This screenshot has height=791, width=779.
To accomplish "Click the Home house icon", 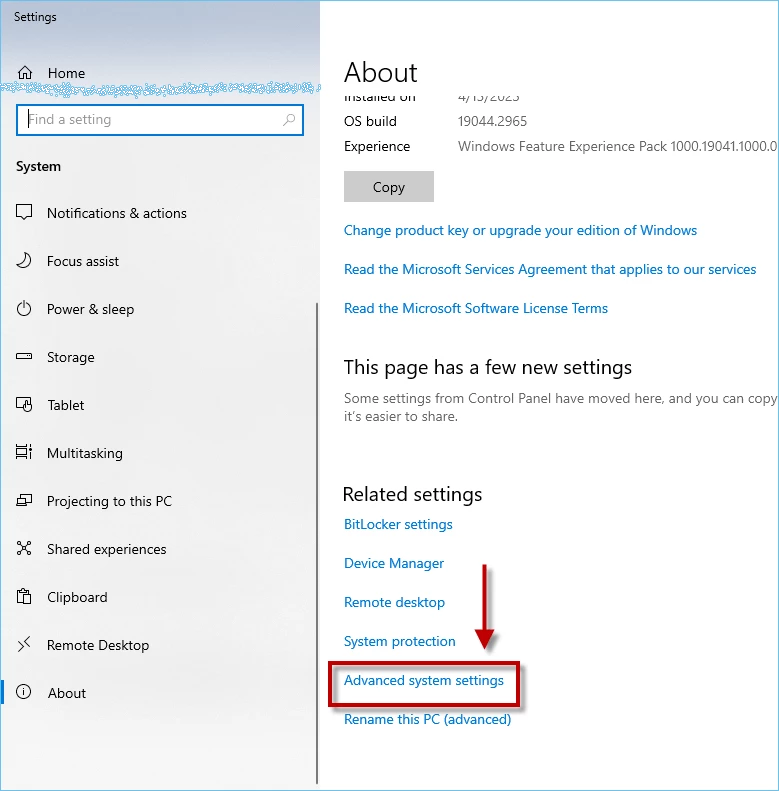I will [x=25, y=73].
